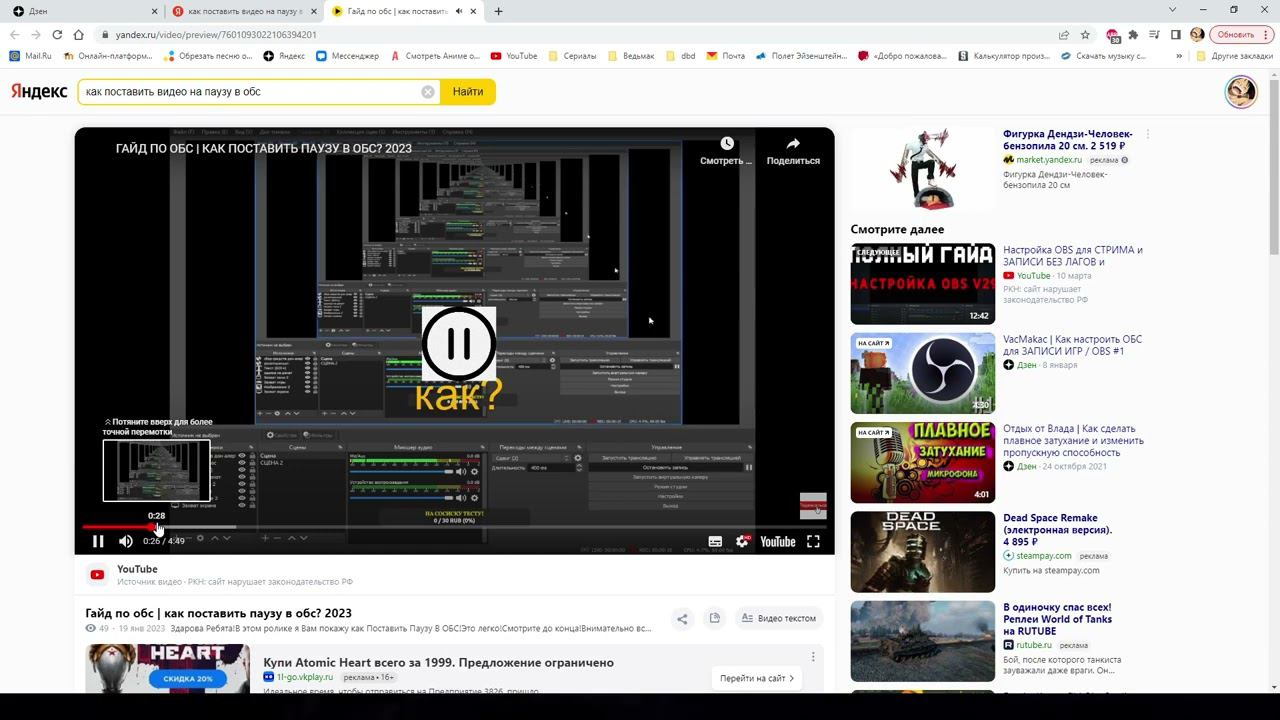Go to the browser home page
The width and height of the screenshot is (1280, 720).
click(79, 35)
